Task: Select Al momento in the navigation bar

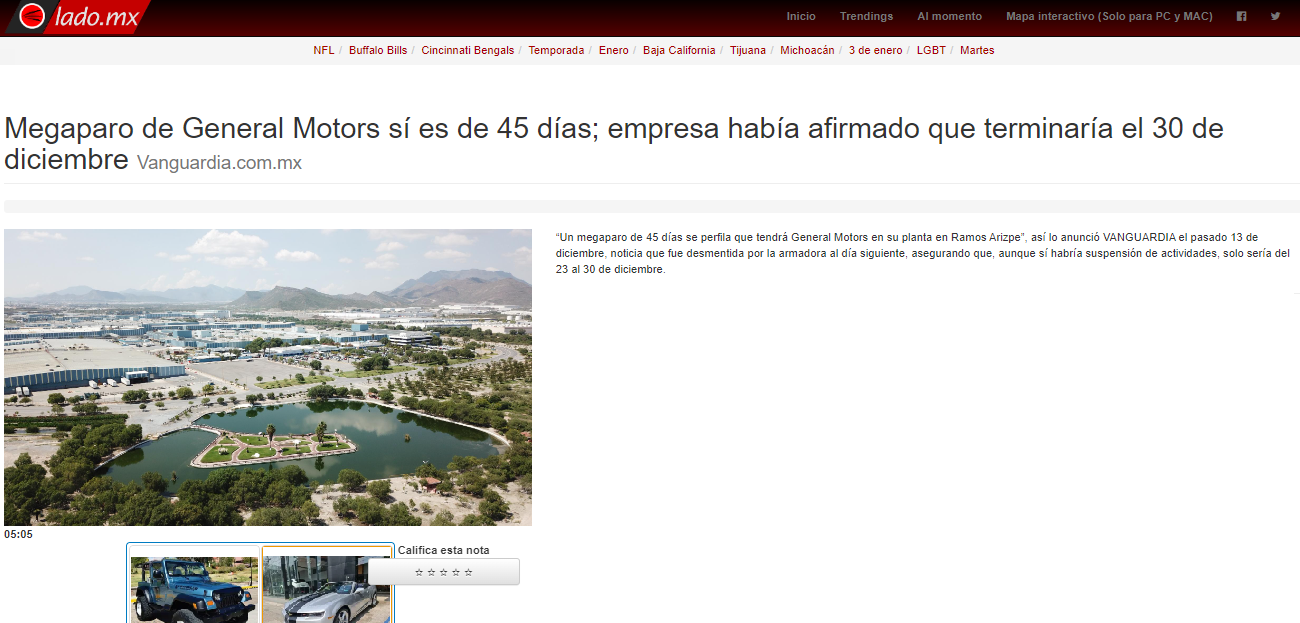Action: click(949, 16)
